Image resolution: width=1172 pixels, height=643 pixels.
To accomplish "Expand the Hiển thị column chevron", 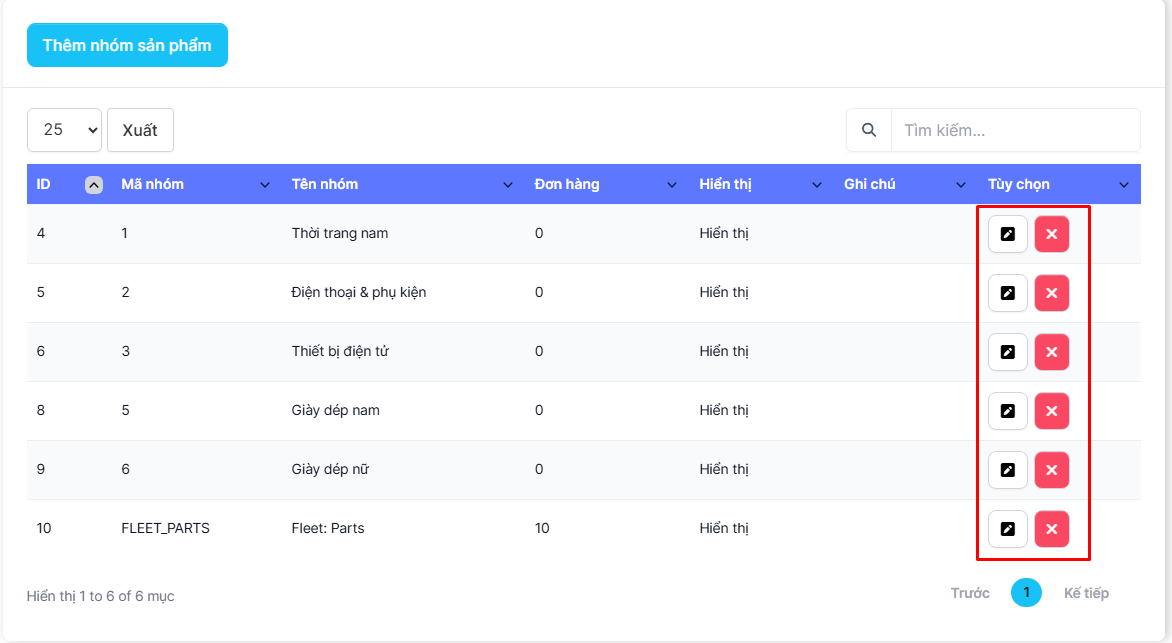I will pyautogui.click(x=817, y=185).
